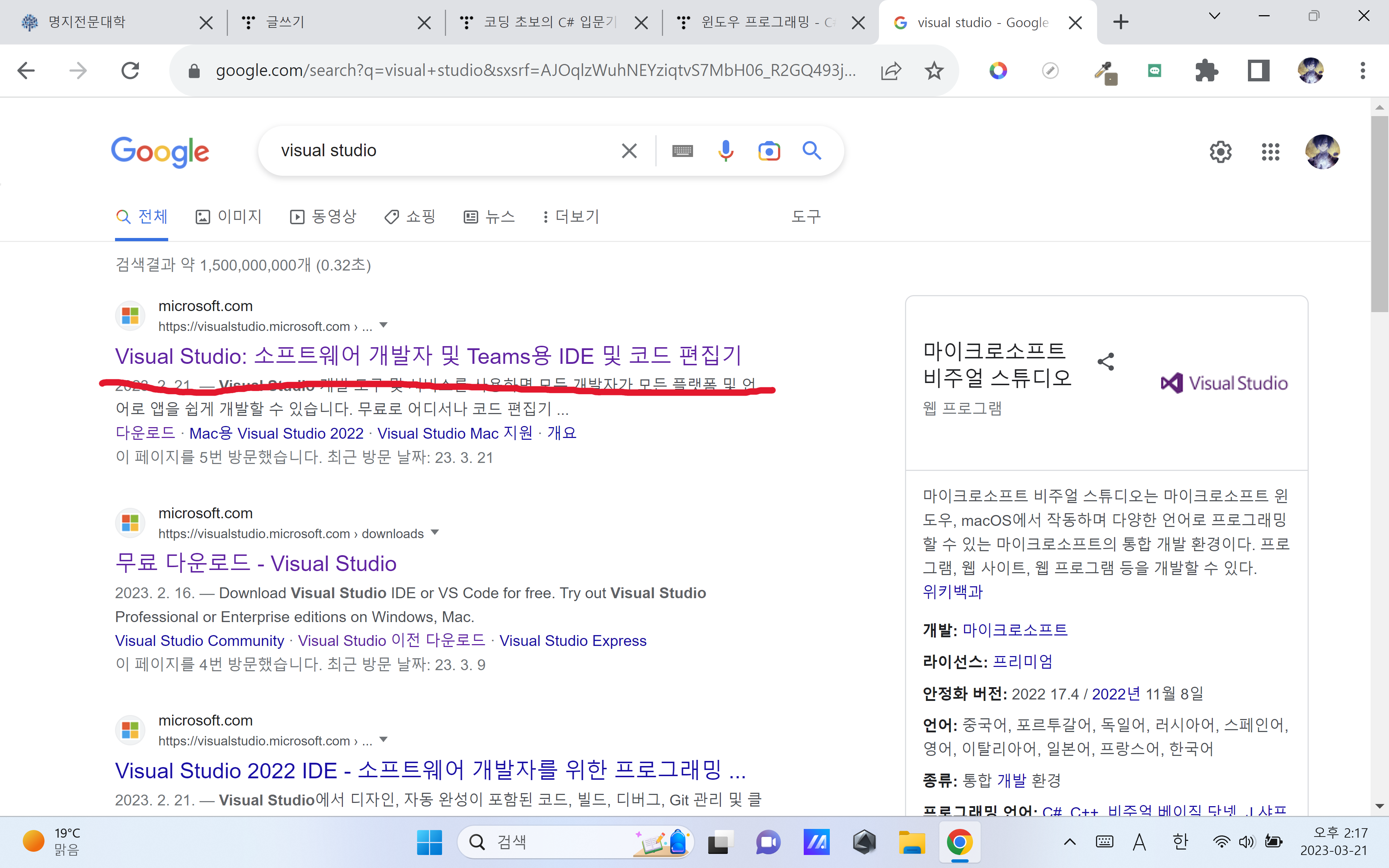
Task: Expand options arrow for Visual Studio 2022 IDE result
Action: coord(384,740)
